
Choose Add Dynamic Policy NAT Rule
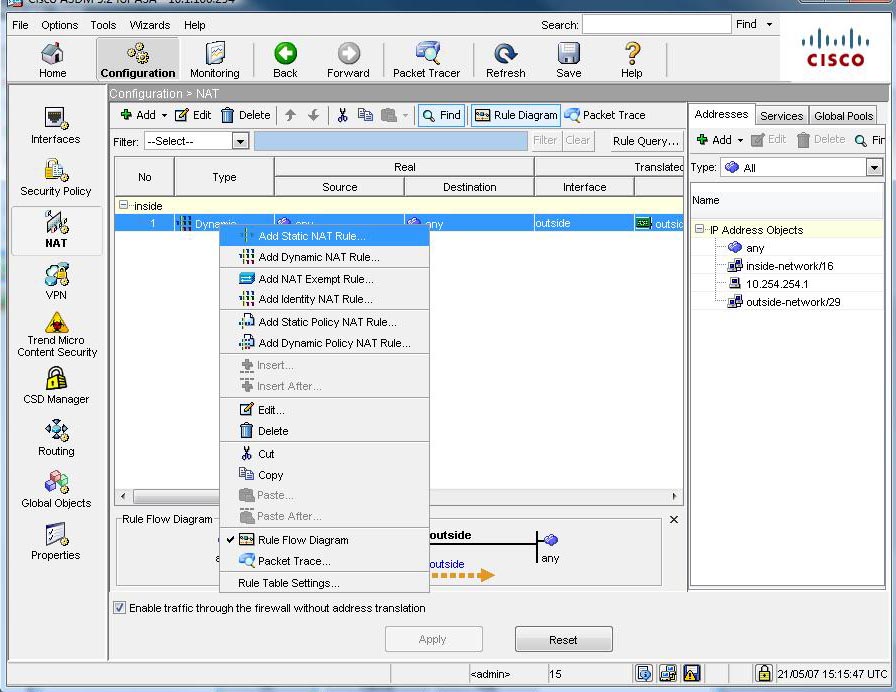pos(324,343)
